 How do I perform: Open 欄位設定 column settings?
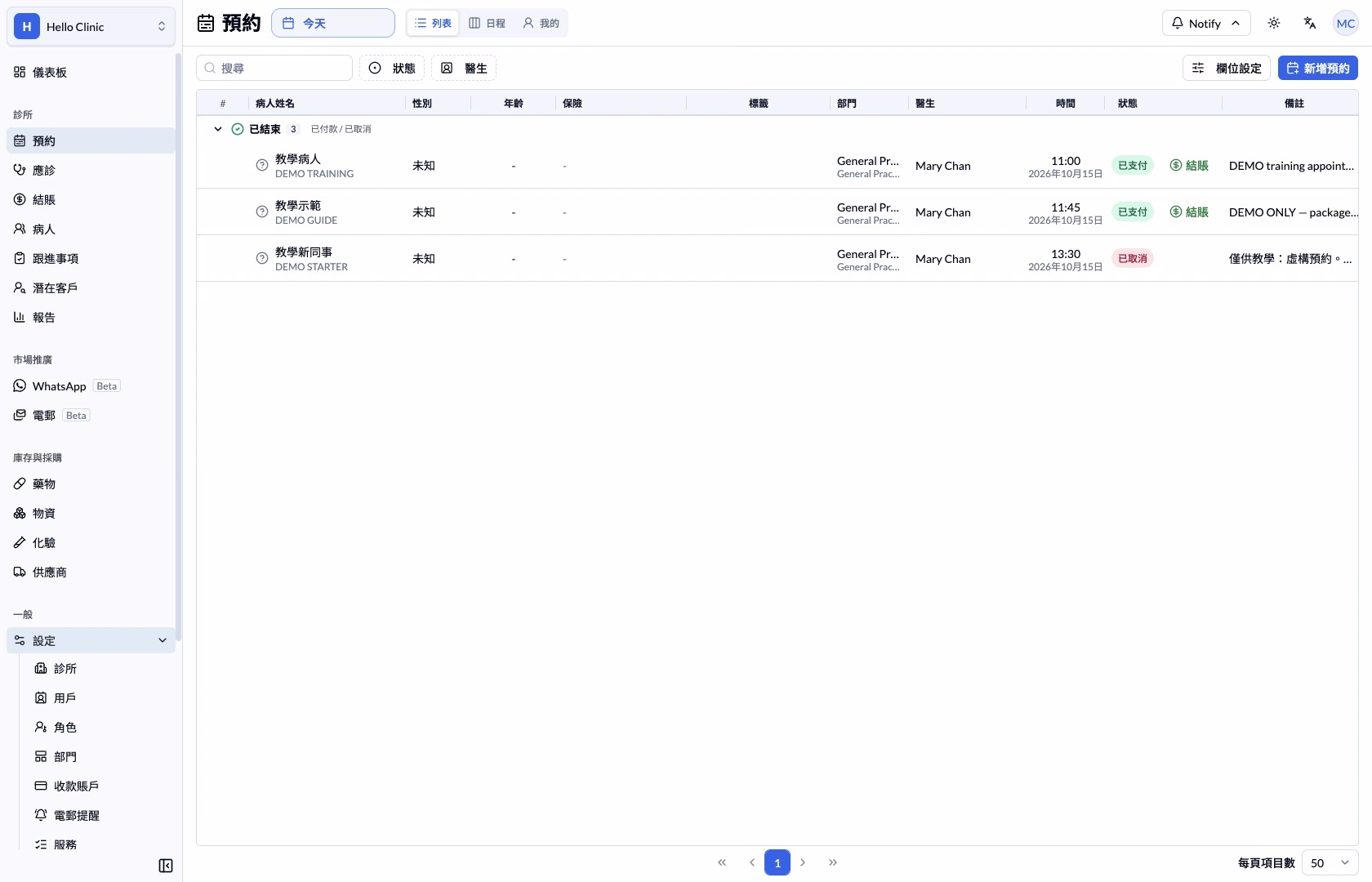[x=1227, y=68]
